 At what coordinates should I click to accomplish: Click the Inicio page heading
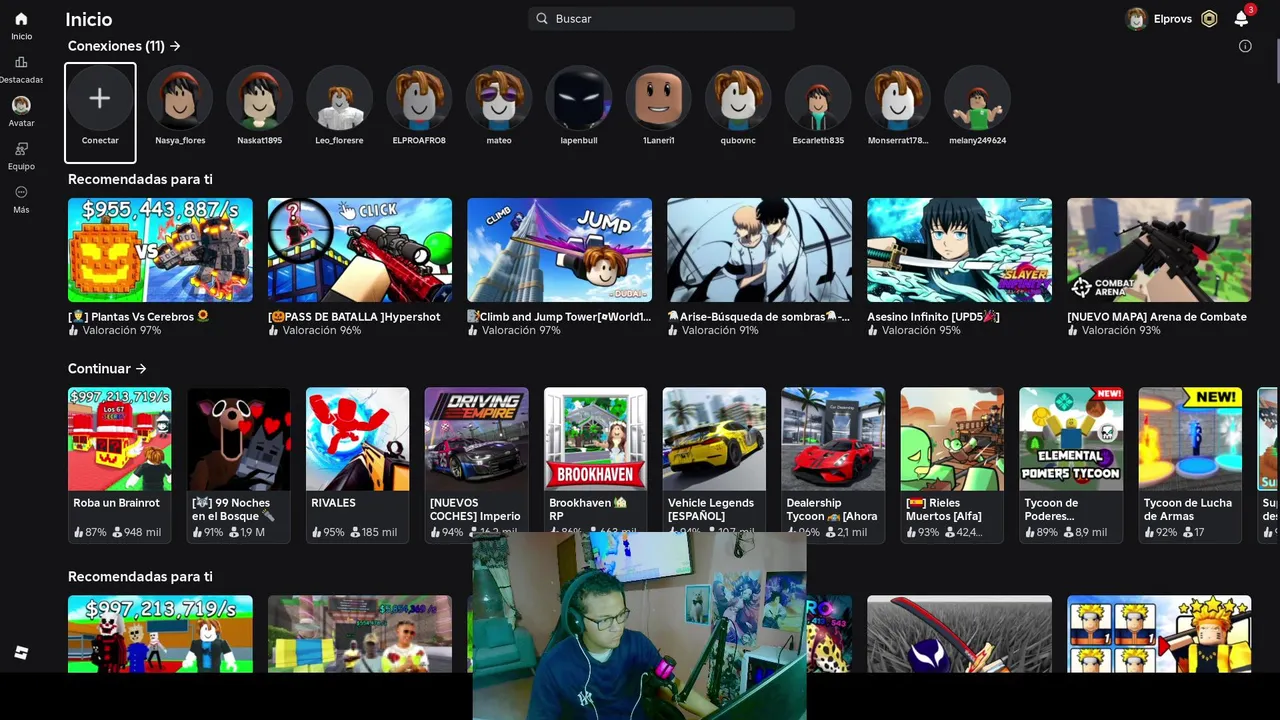(x=89, y=19)
